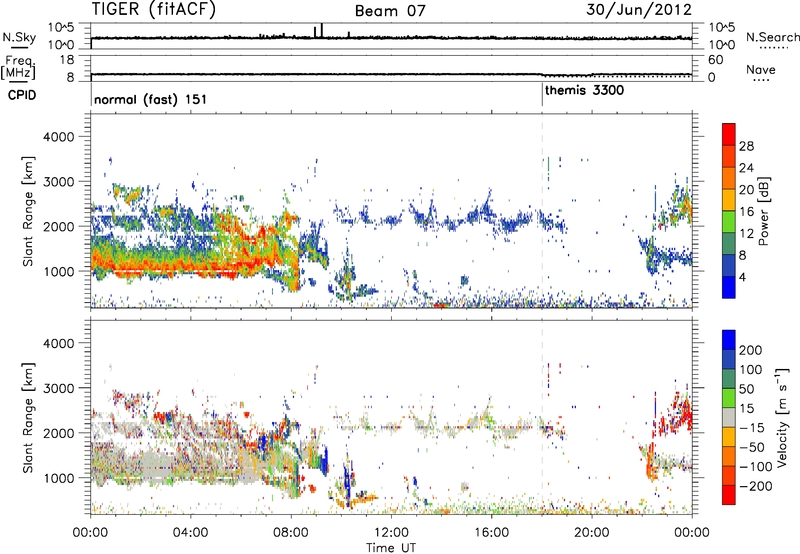Click the '60' tick of the Nave axis

point(715,60)
